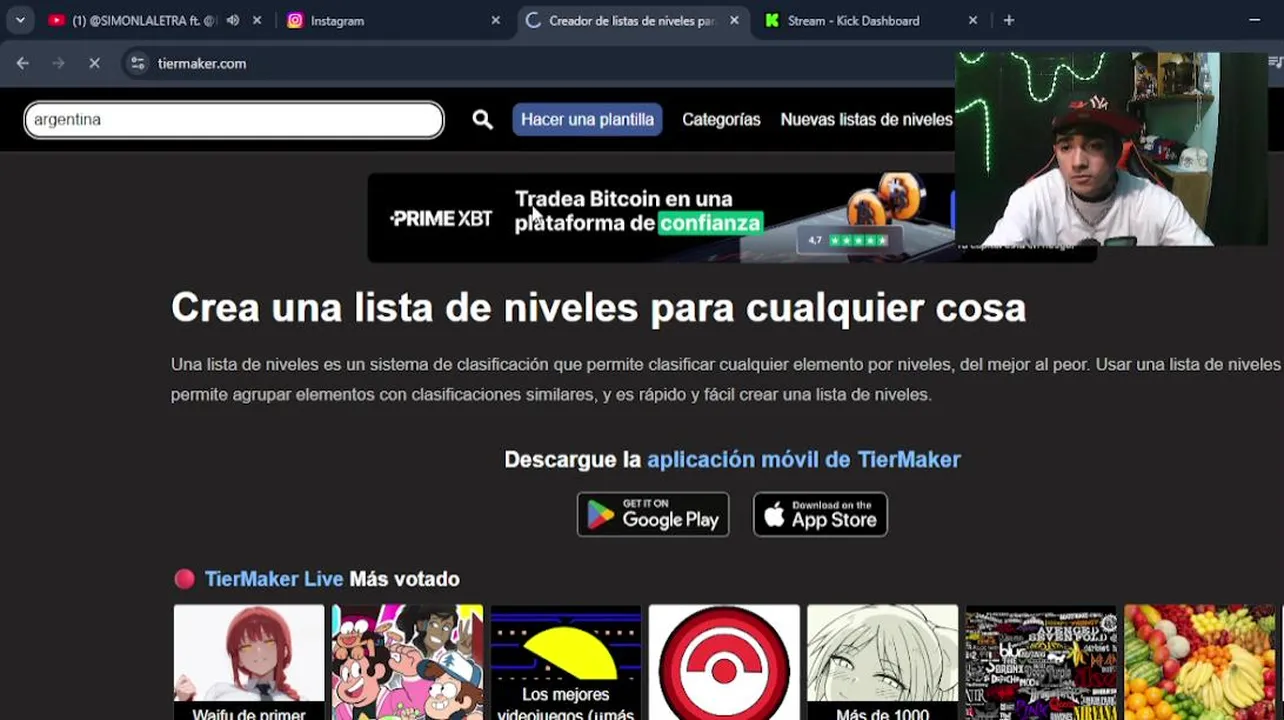The image size is (1284, 720).
Task: Mute the YouTube tab via speaker icon
Action: pyautogui.click(x=233, y=20)
